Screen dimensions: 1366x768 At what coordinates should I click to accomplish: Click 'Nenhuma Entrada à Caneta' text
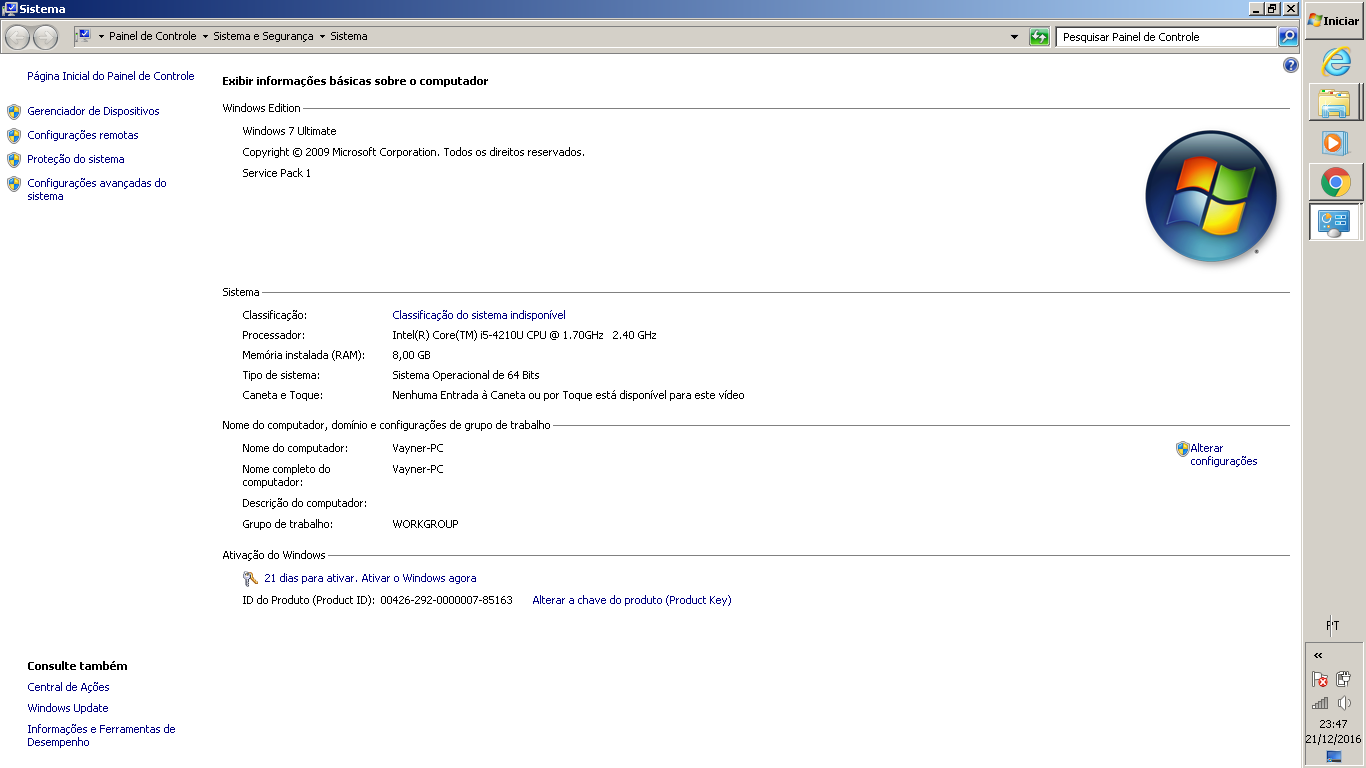(568, 395)
